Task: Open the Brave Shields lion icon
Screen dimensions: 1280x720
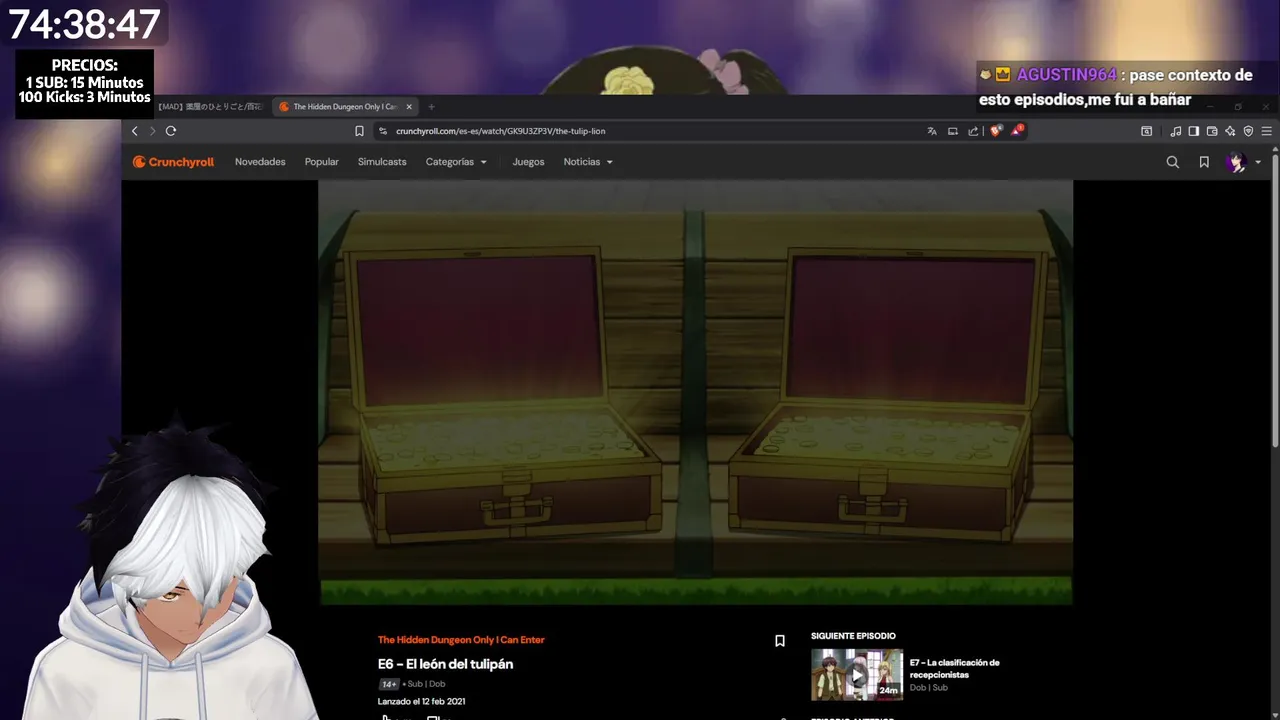Action: pos(995,131)
